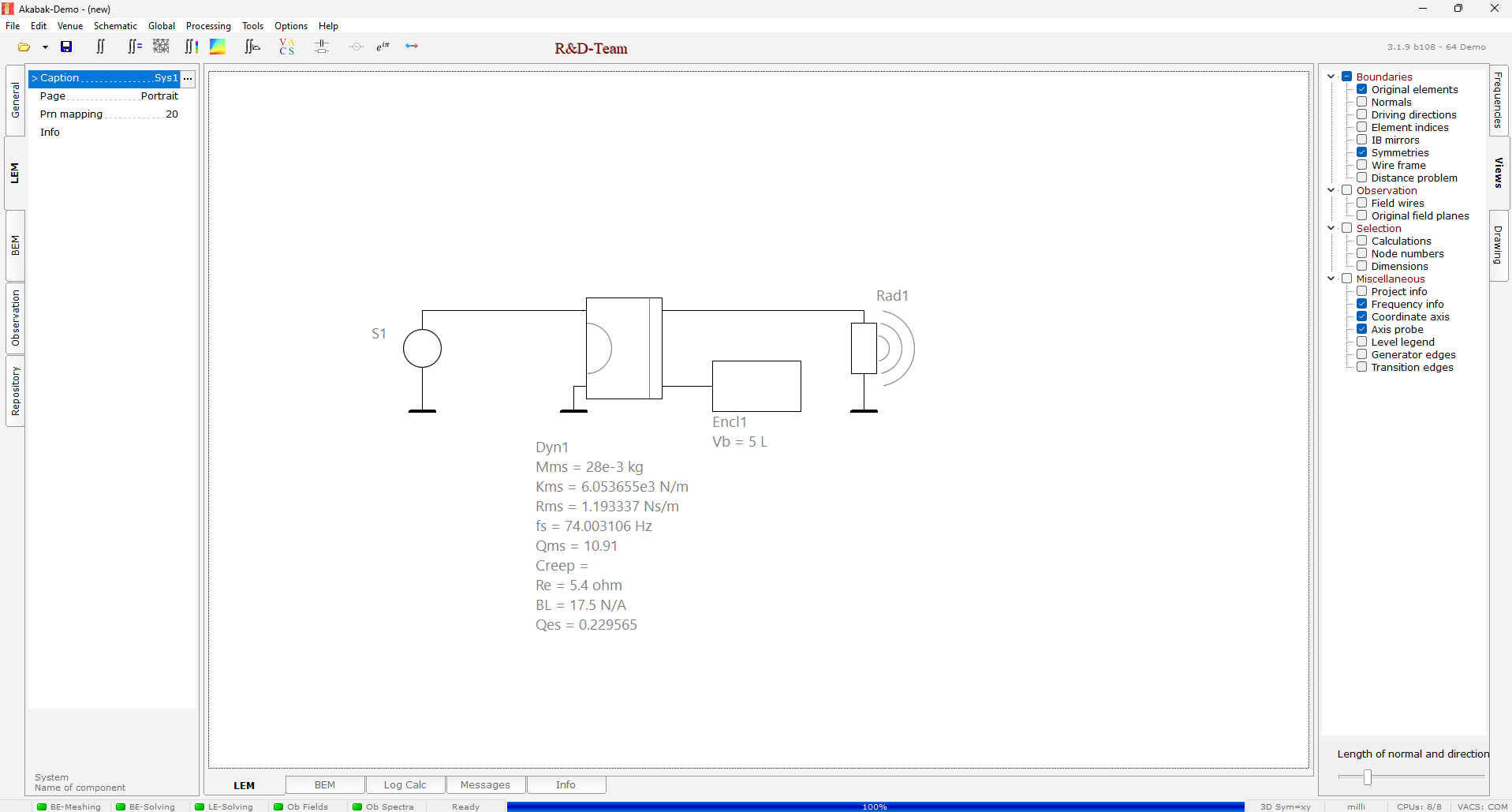The image size is (1512, 812).
Task: Collapse the Boundaries tree group
Action: coord(1331,77)
